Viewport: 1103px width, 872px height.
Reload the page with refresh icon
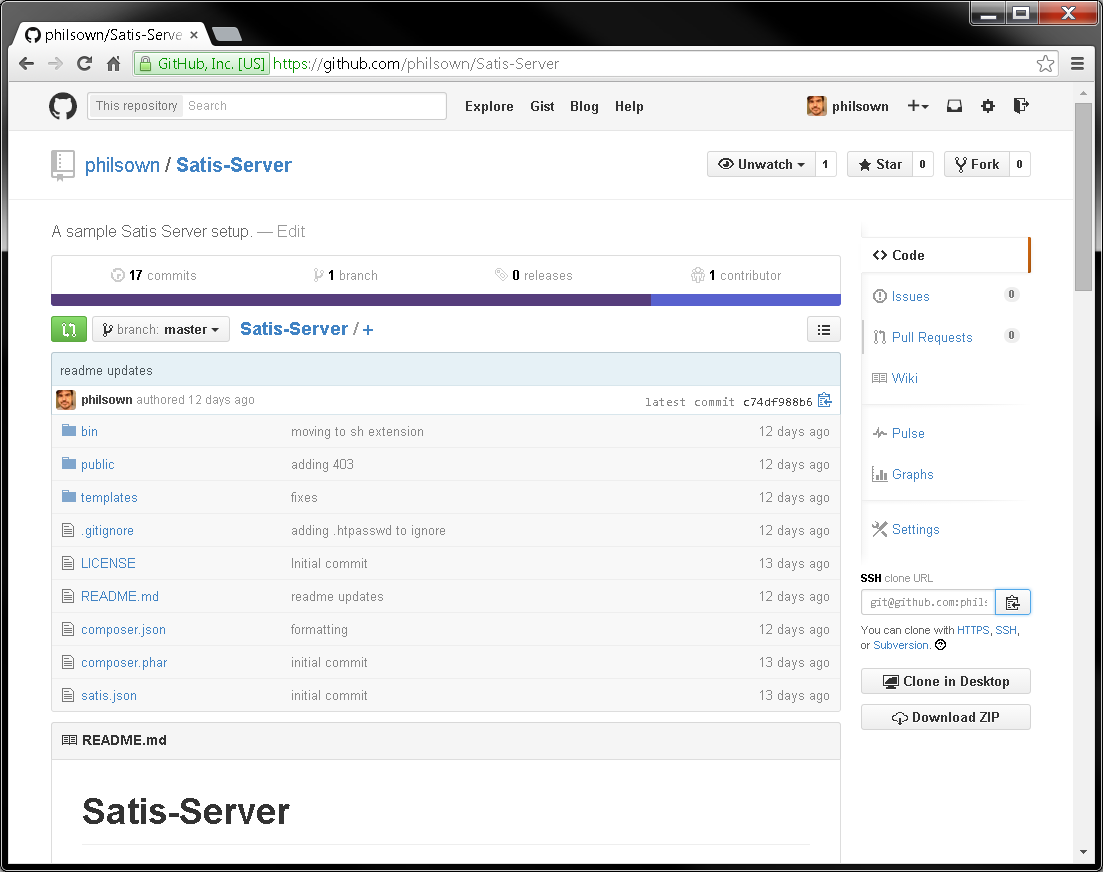(84, 64)
